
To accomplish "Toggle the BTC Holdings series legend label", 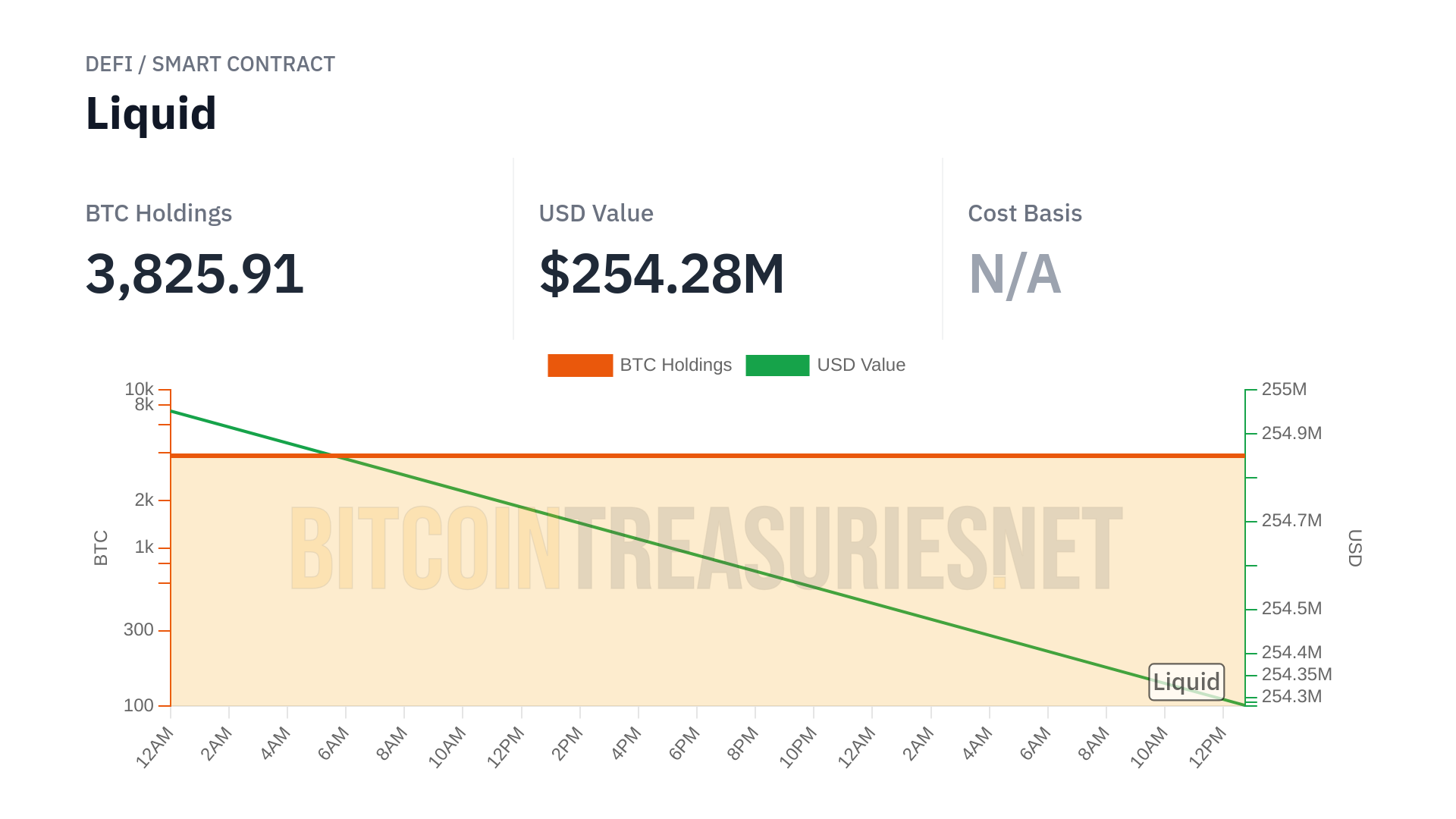I will [676, 366].
